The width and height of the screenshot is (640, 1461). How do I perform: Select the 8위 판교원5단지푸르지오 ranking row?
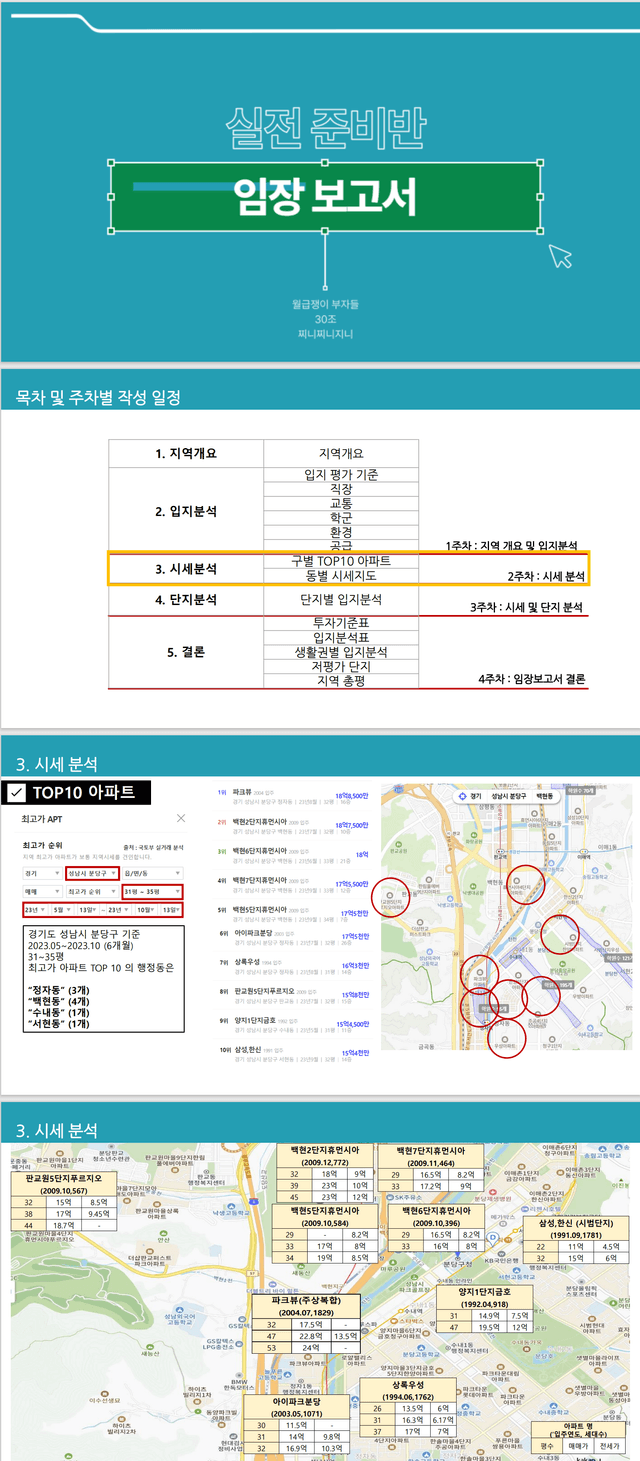click(294, 993)
